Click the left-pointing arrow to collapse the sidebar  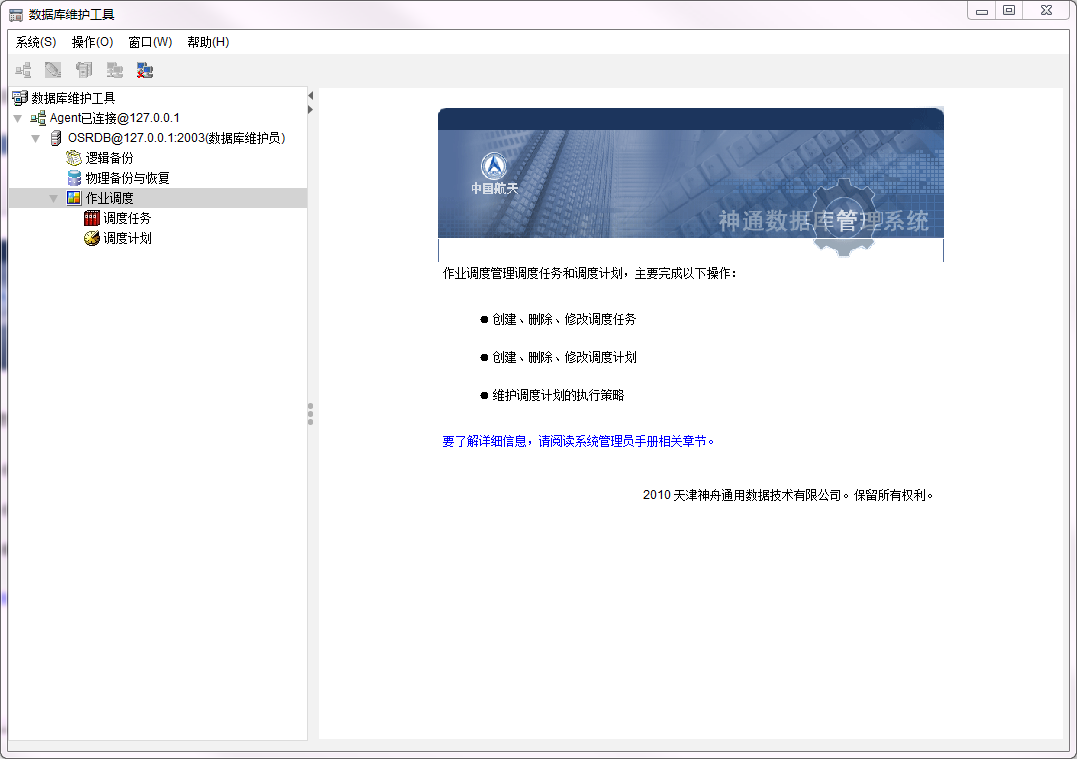coord(311,95)
